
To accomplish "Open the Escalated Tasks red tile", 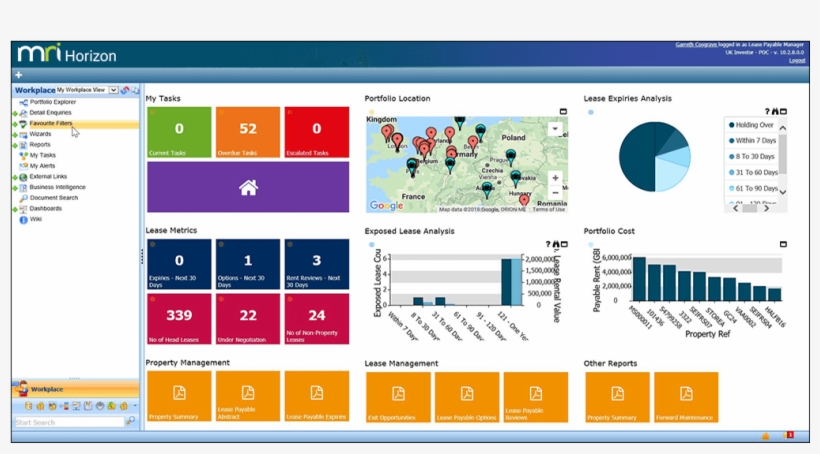I will click(317, 132).
